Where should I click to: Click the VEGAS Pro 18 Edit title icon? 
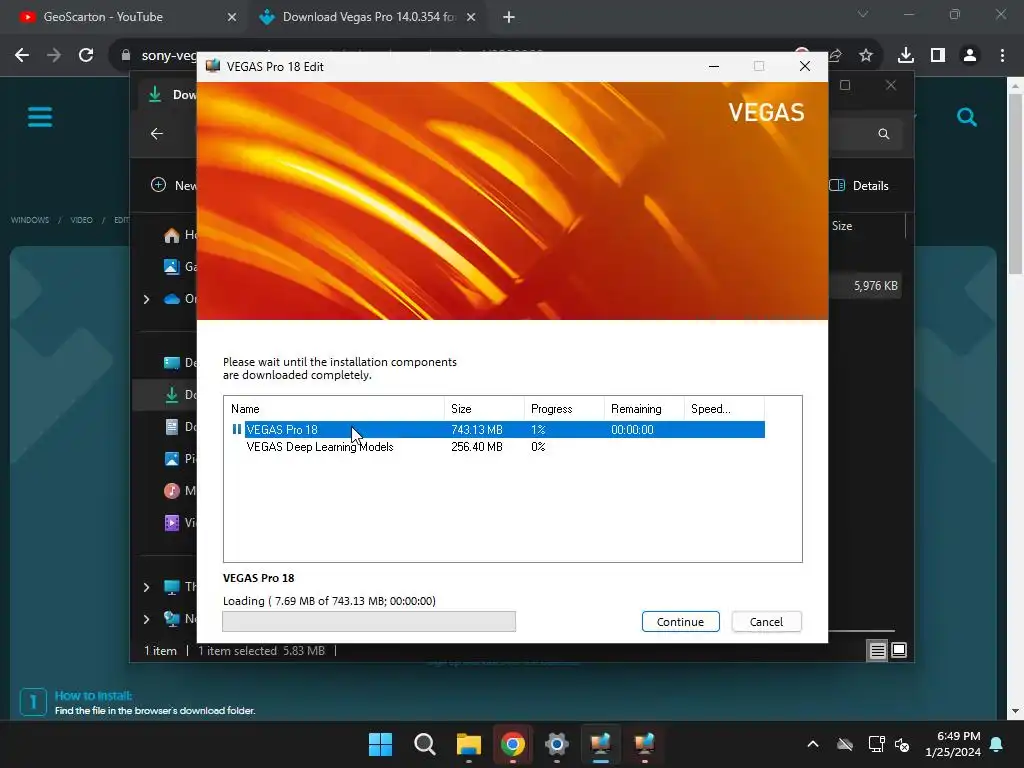213,66
